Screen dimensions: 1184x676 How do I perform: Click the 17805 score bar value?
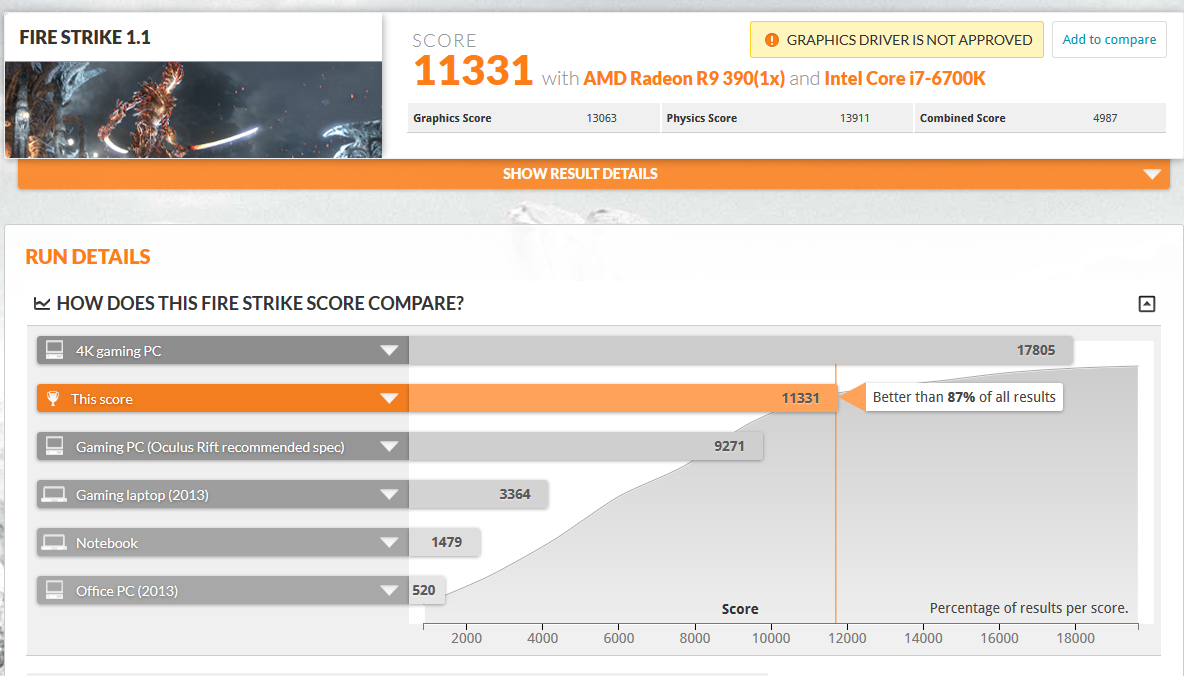pyautogui.click(x=1035, y=350)
